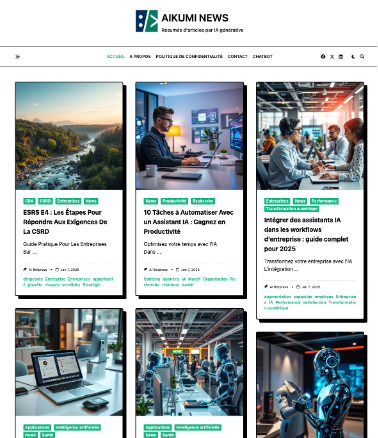
Task: Open the river landscape article thumbnail
Action: [x=69, y=136]
